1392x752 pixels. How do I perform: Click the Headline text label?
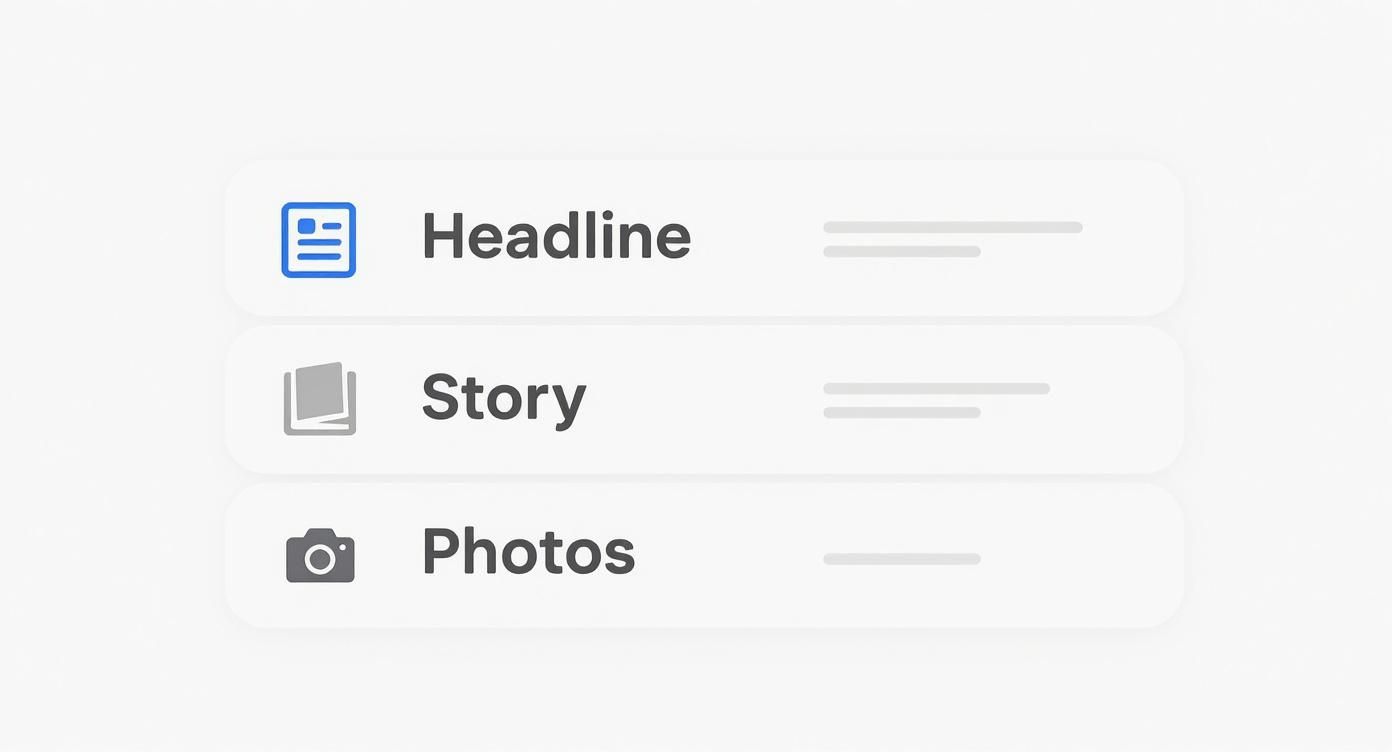pos(556,236)
